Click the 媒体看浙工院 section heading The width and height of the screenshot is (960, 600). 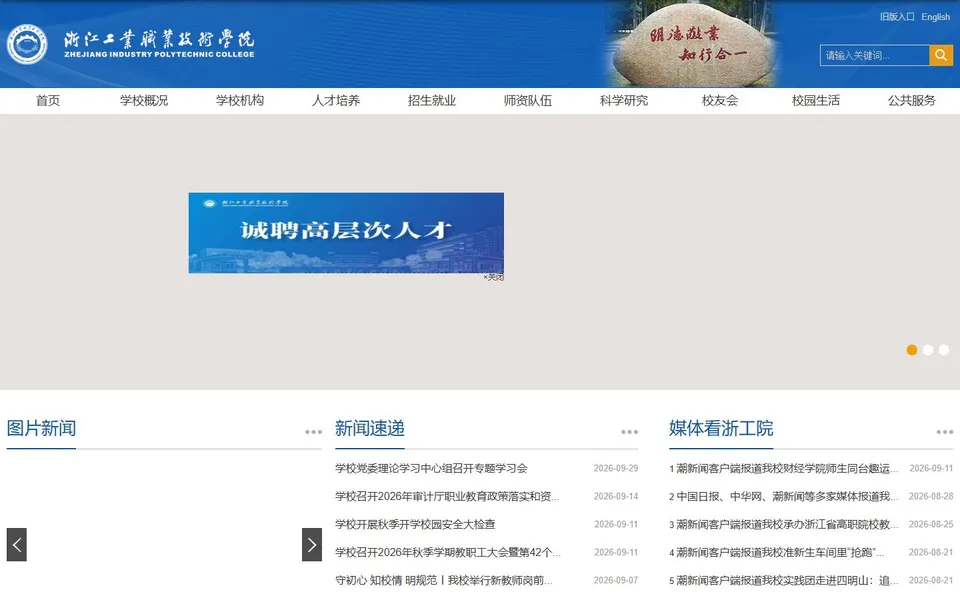click(x=721, y=428)
